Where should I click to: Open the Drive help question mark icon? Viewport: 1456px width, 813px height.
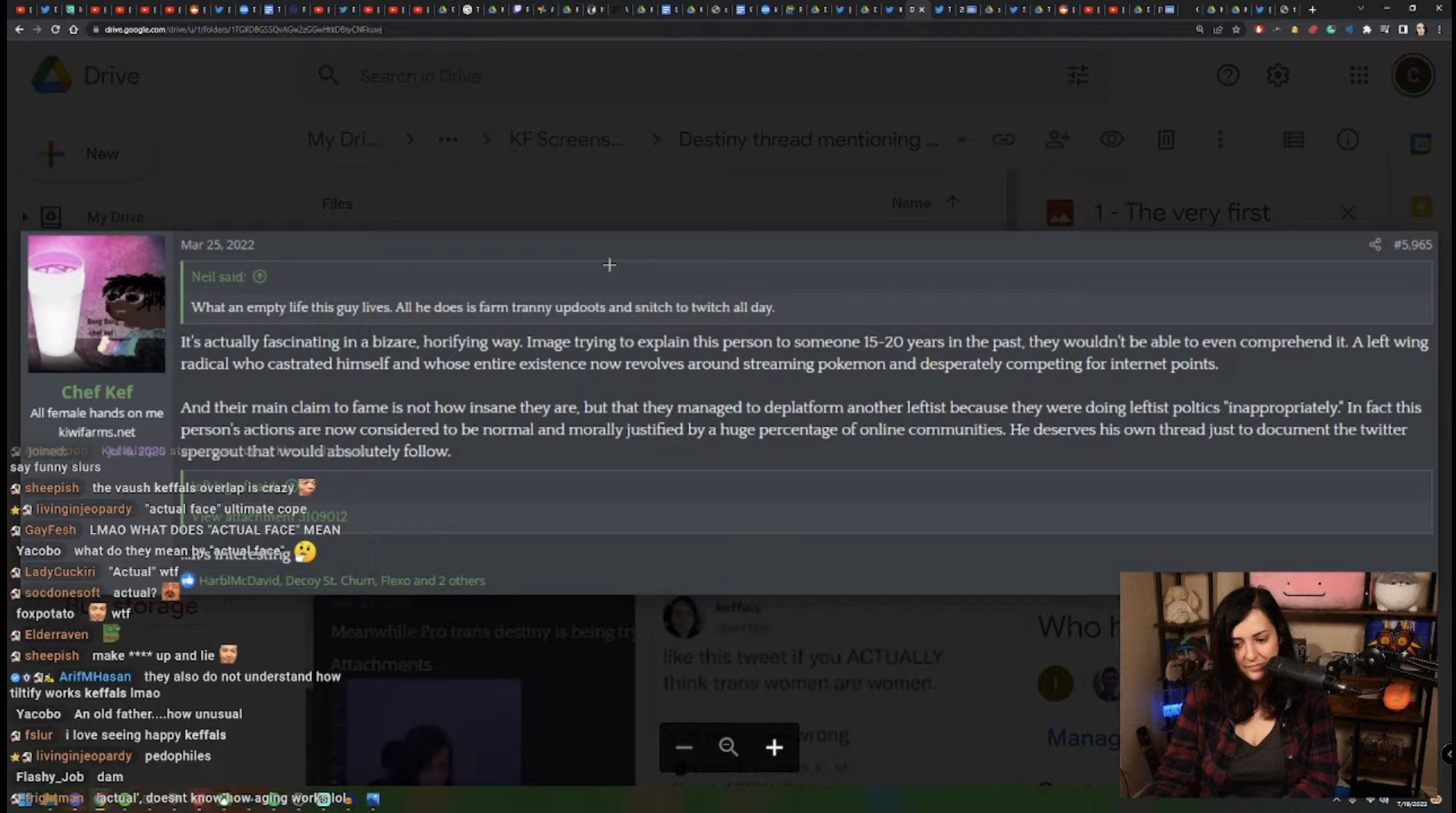tap(1227, 75)
